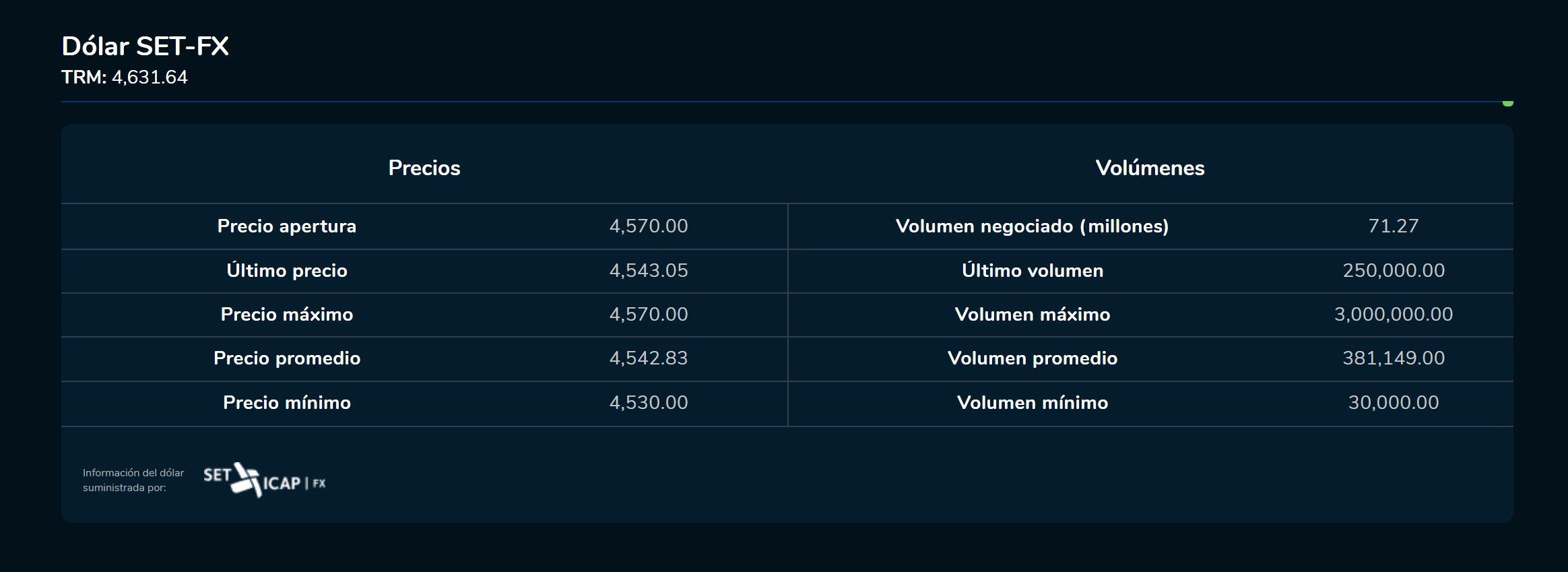Viewport: 1568px width, 572px height.
Task: Click Volumen negociado (millones) label
Action: point(1032,226)
